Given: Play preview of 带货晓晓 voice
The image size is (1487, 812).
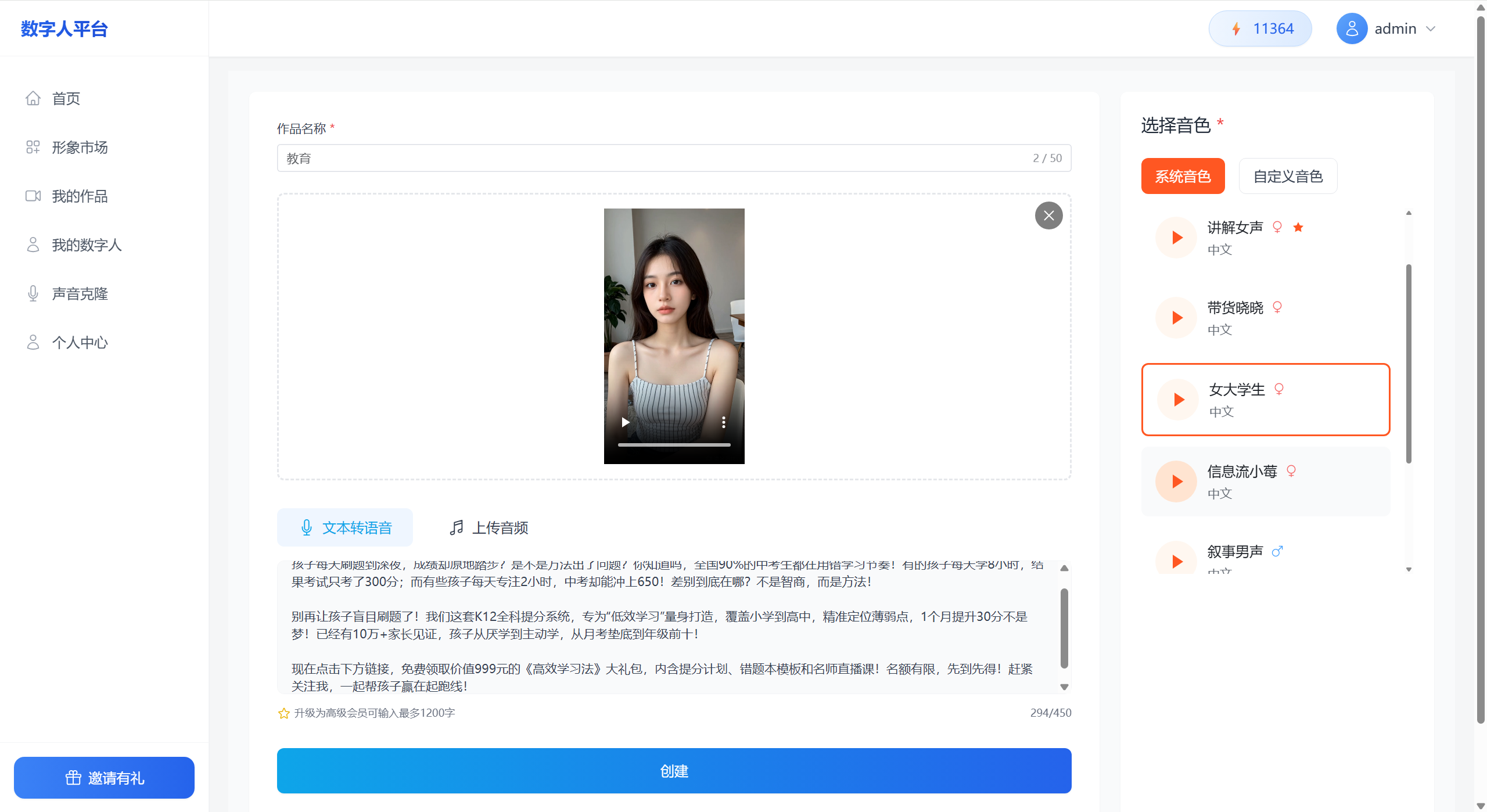Looking at the screenshot, I should tap(1177, 318).
